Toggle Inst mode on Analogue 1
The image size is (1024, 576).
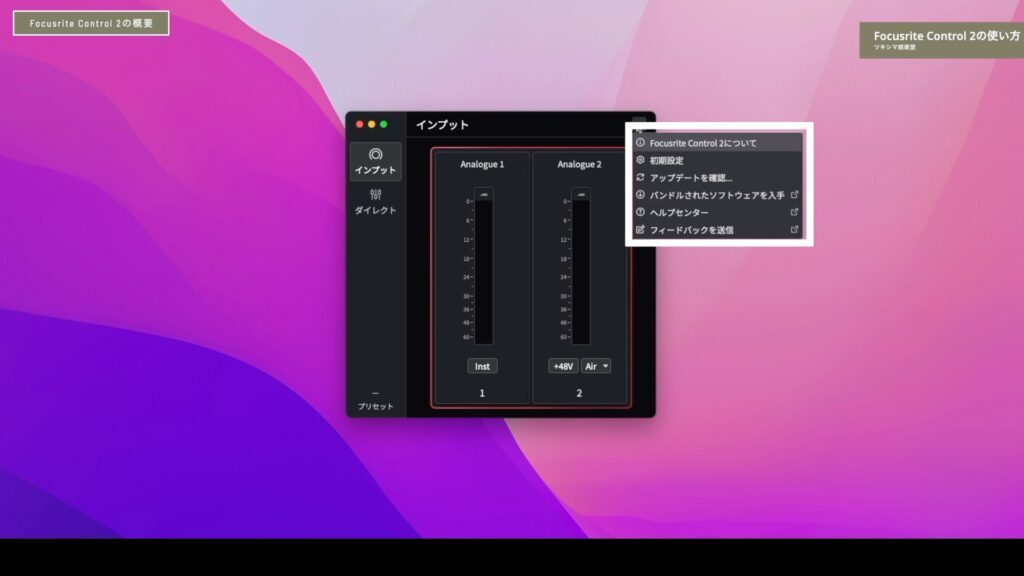(482, 366)
